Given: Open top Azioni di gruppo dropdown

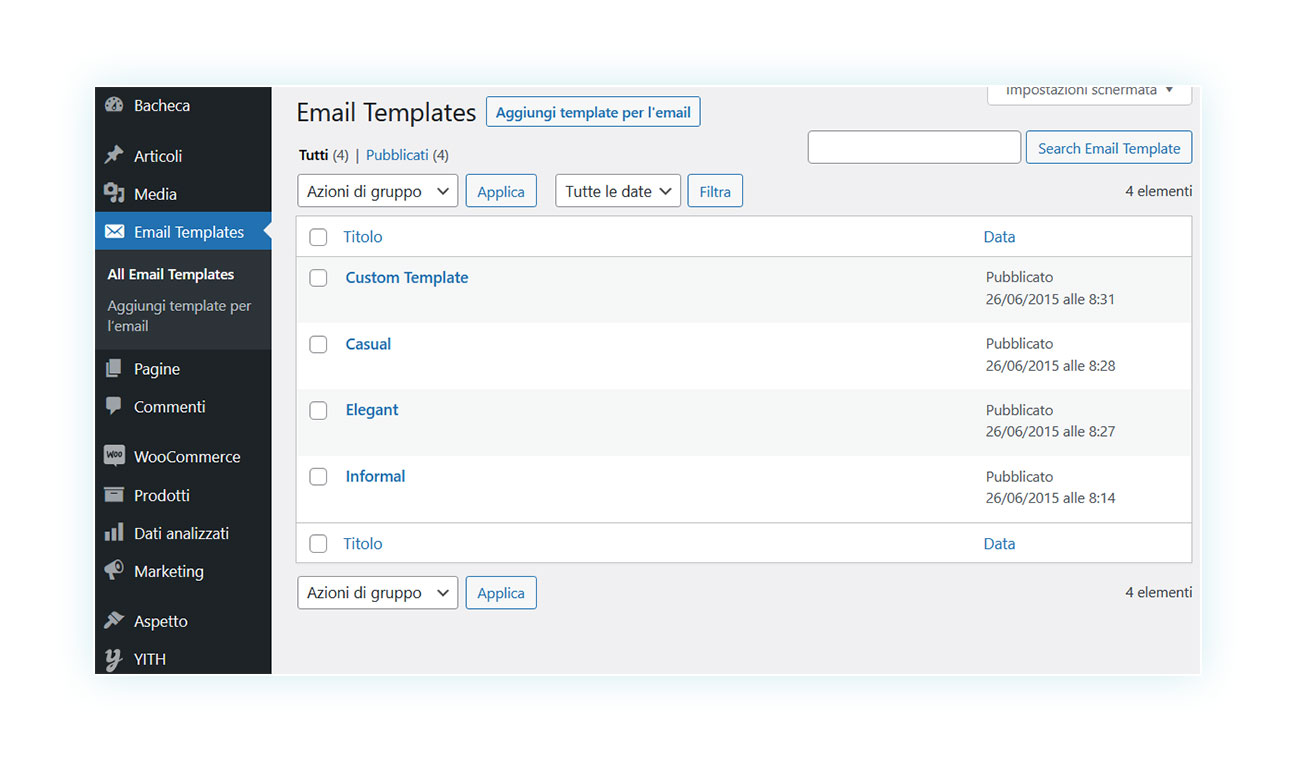Looking at the screenshot, I should click(x=378, y=191).
